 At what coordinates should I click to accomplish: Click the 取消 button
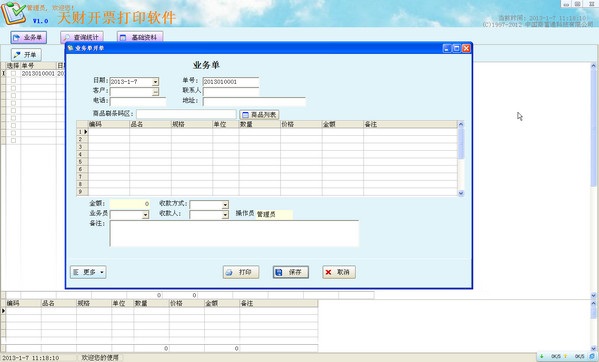tap(339, 272)
